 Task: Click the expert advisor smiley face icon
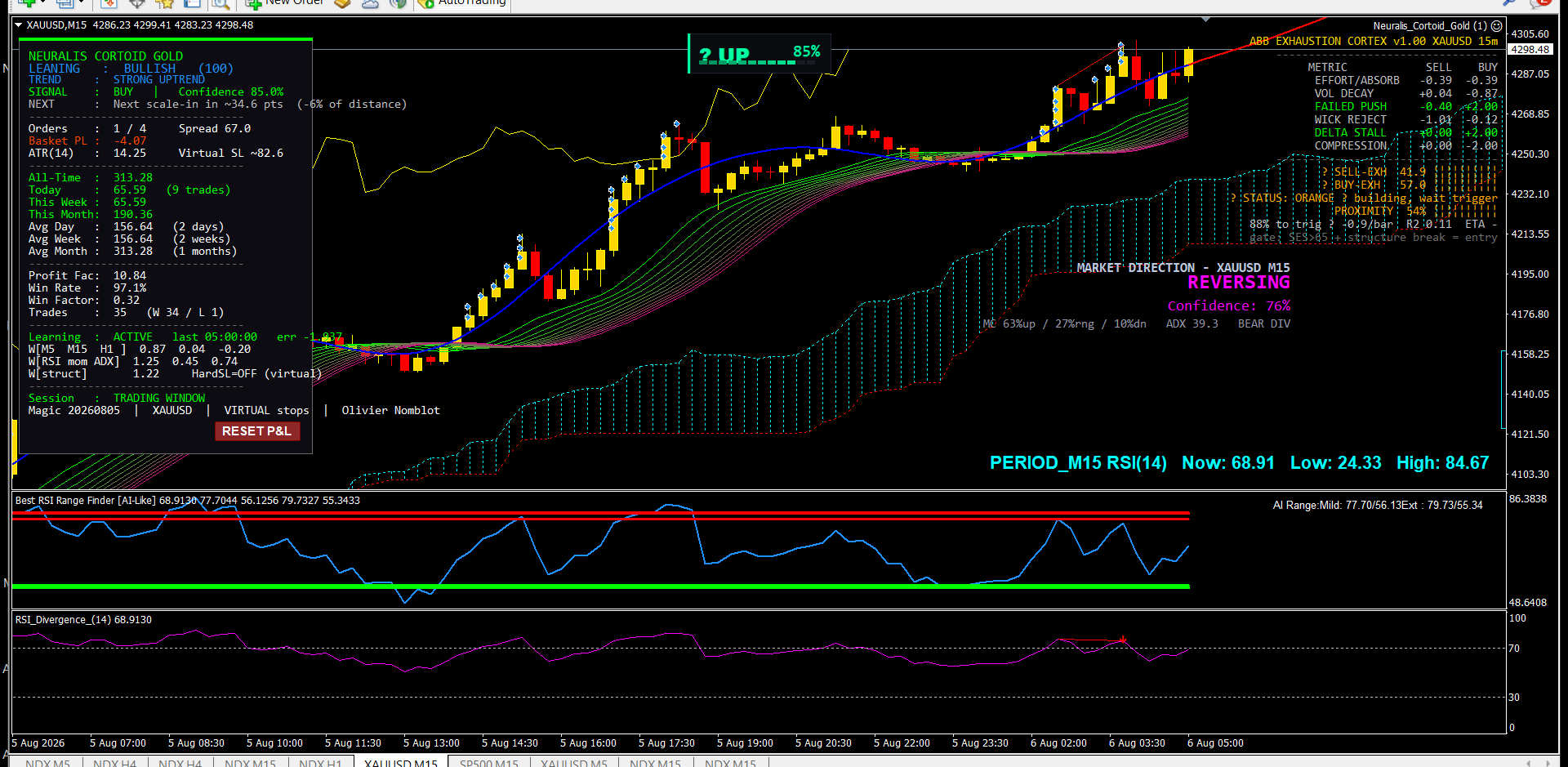1497,26
